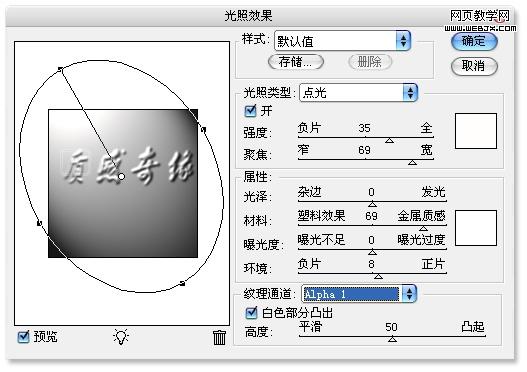Click the 金属质感 metallic label
This screenshot has height=372, width=527.
[x=421, y=216]
